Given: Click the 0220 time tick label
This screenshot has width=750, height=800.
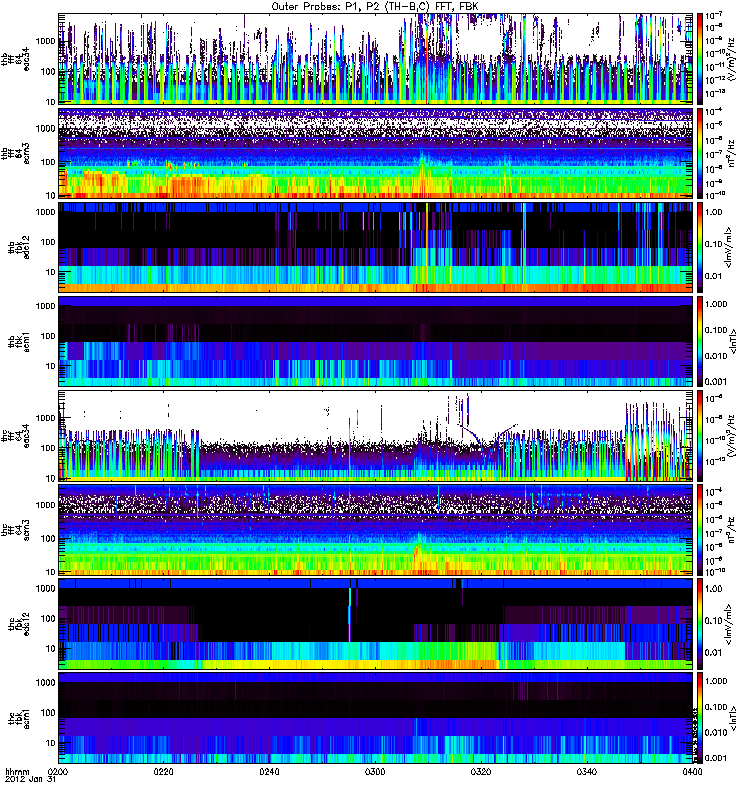Looking at the screenshot, I should pos(163,771).
